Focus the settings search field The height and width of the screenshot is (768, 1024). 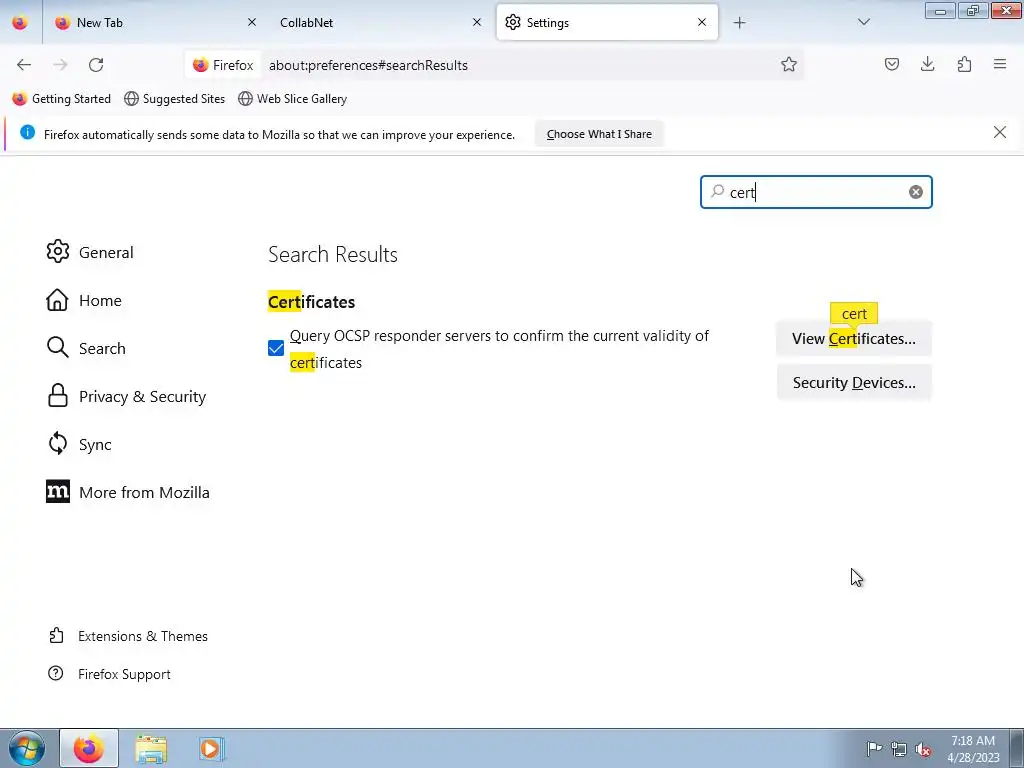click(x=816, y=192)
